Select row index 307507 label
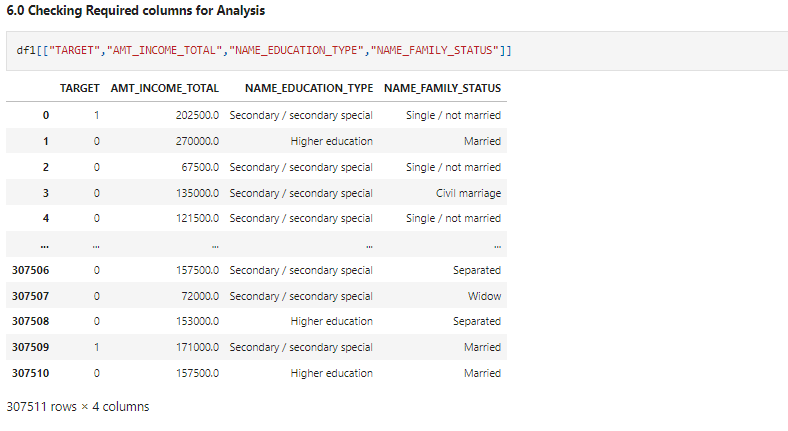 (x=31, y=296)
